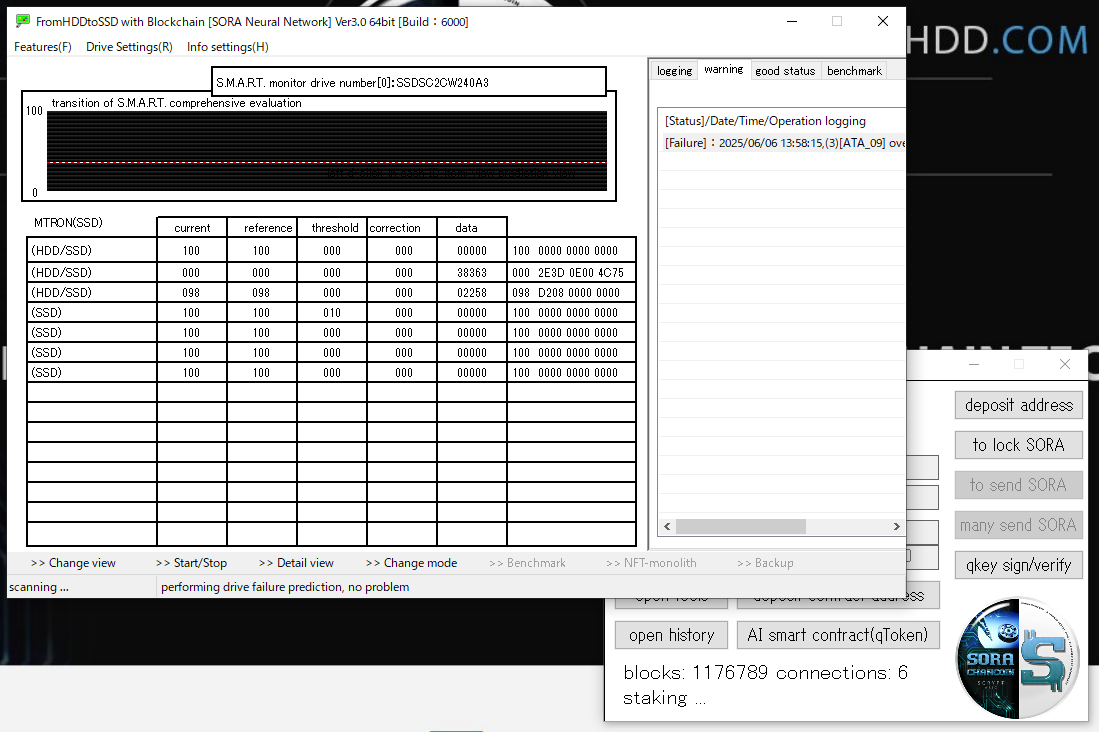
Task: Minimize the FromHDDtoSSD window
Action: [792, 21]
